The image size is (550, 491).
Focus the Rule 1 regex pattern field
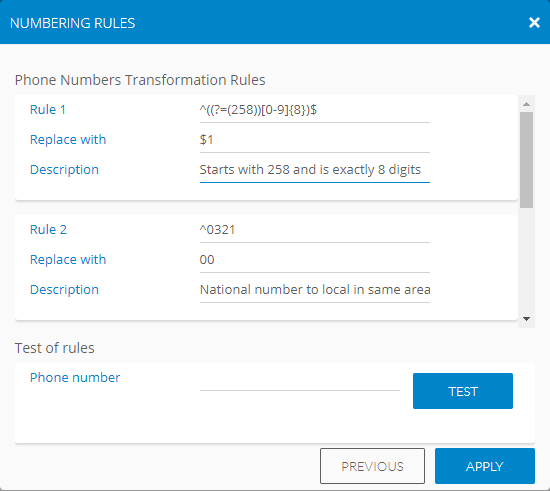tap(315, 110)
